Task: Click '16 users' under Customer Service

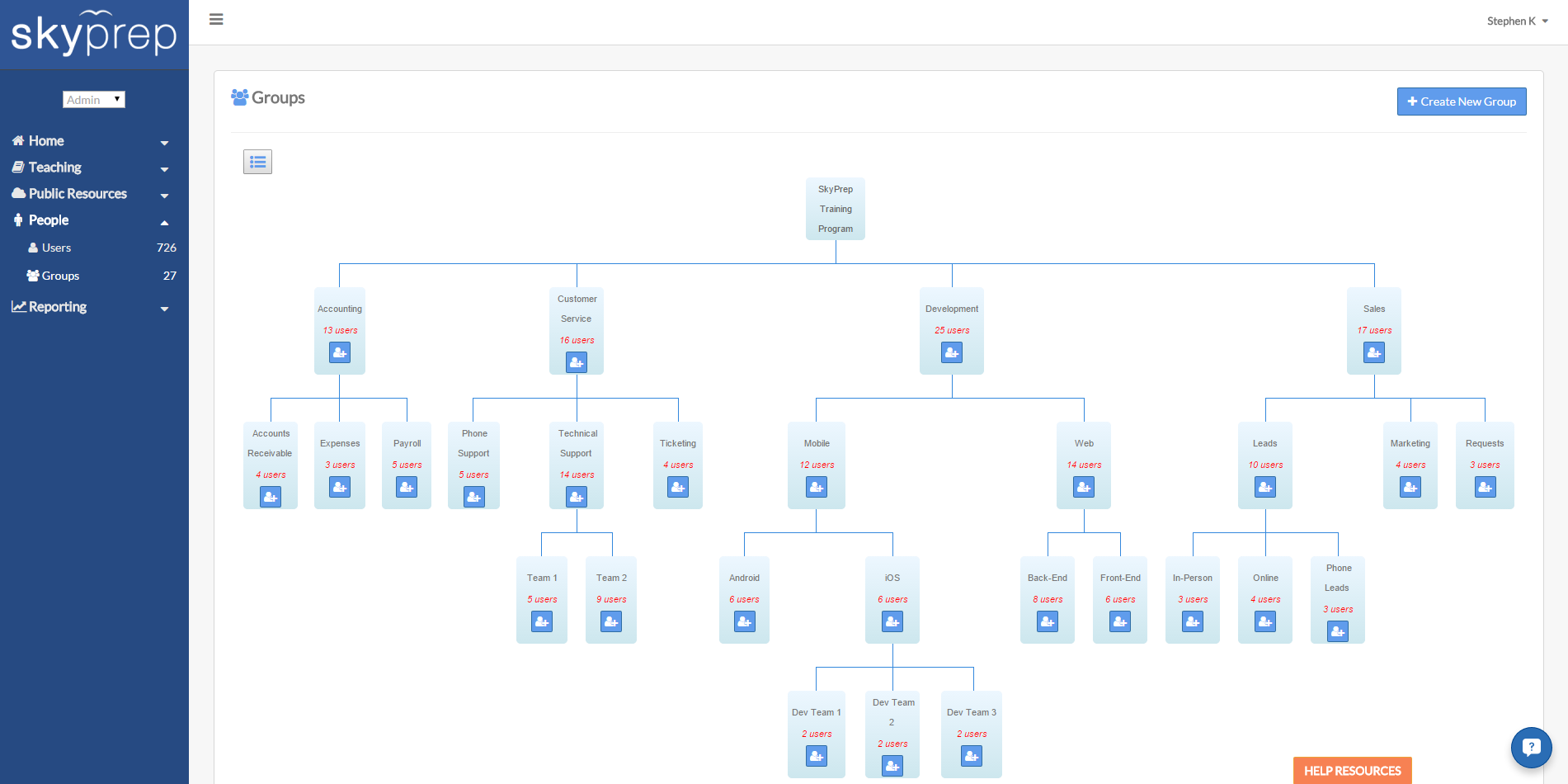Action: coord(577,340)
